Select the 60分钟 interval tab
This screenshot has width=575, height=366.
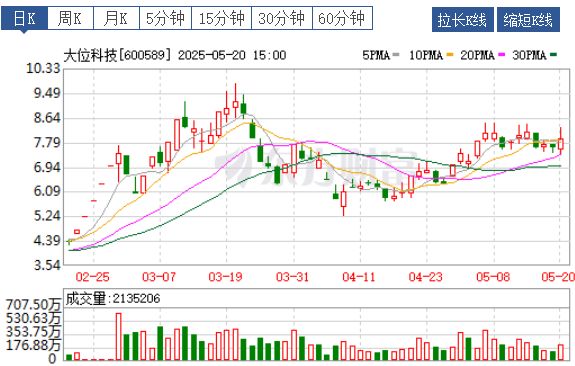(343, 18)
